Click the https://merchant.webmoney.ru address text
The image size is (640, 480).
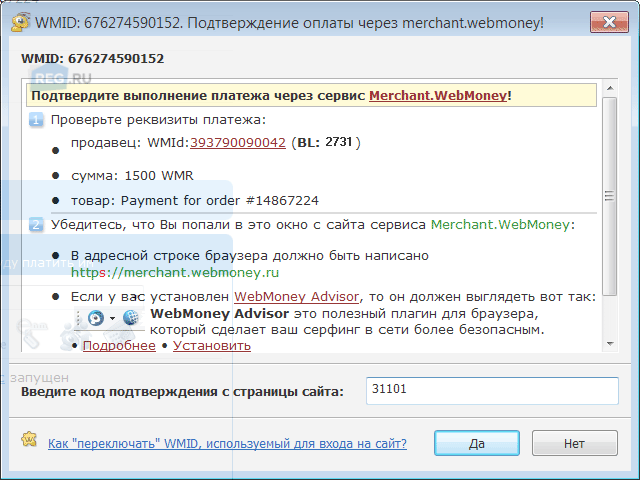tap(175, 272)
